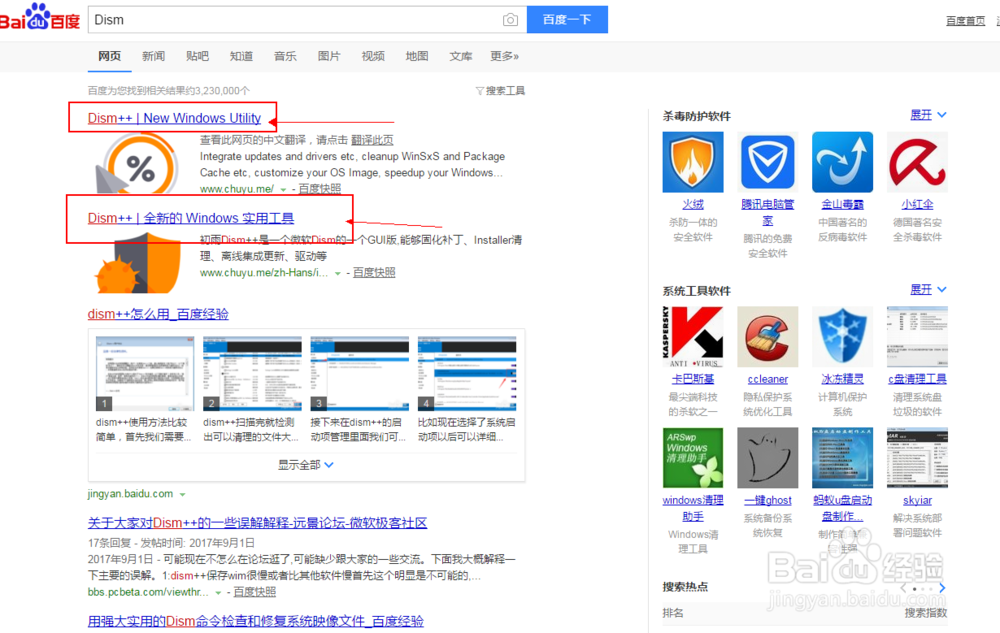Open dropdown arrow next to www.chuyu.me/
Viewport: 1000px width, 633px height.
283,189
